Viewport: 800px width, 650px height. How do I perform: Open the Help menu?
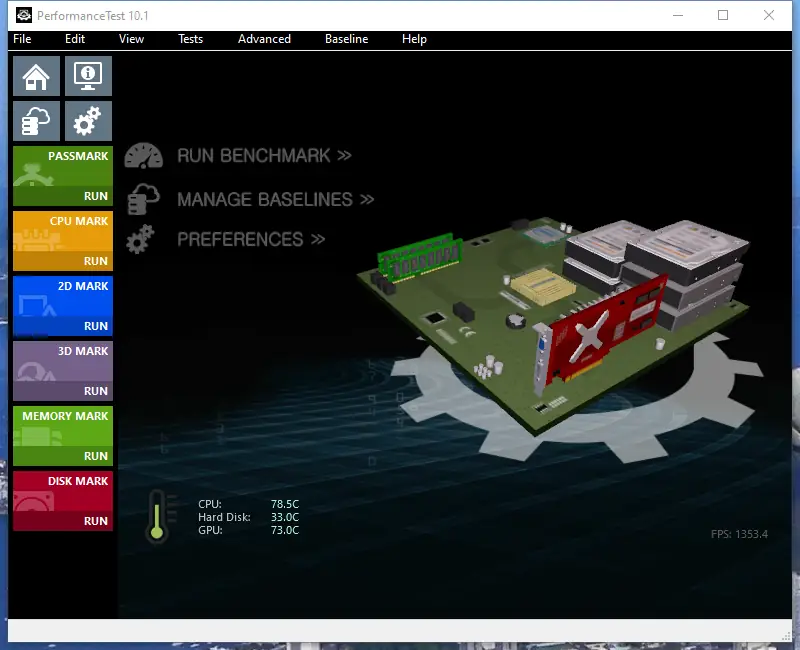tap(414, 39)
